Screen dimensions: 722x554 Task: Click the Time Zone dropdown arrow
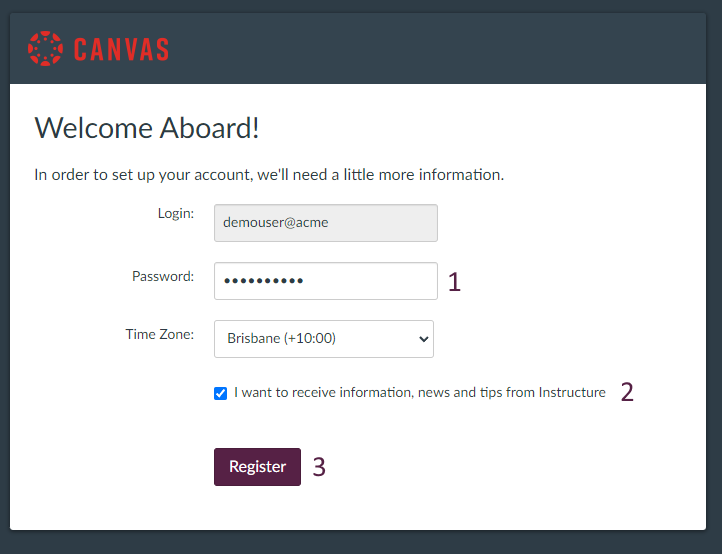tap(424, 339)
